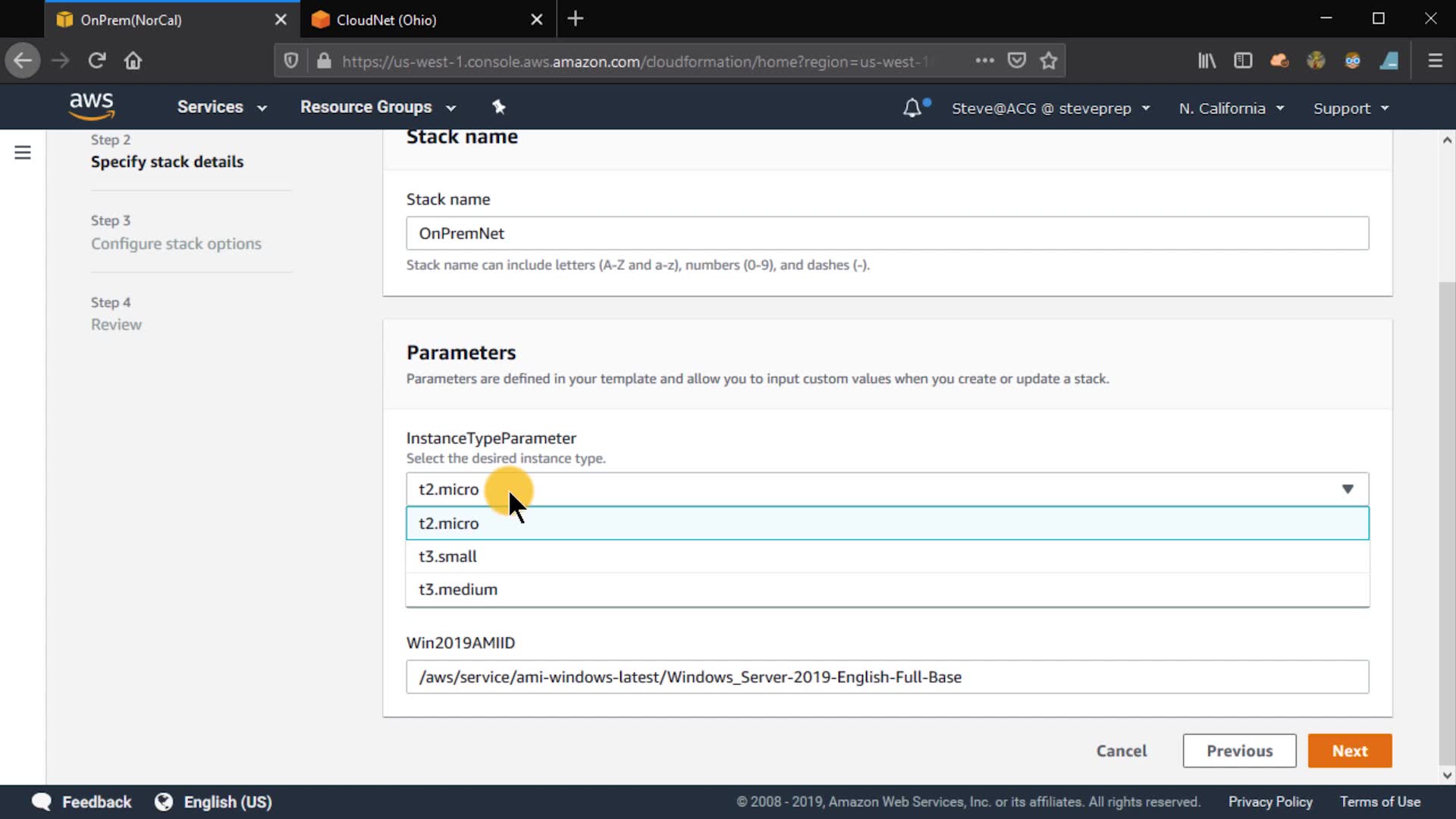The height and width of the screenshot is (819, 1456).
Task: Open the notifications bell
Action: tap(912, 108)
